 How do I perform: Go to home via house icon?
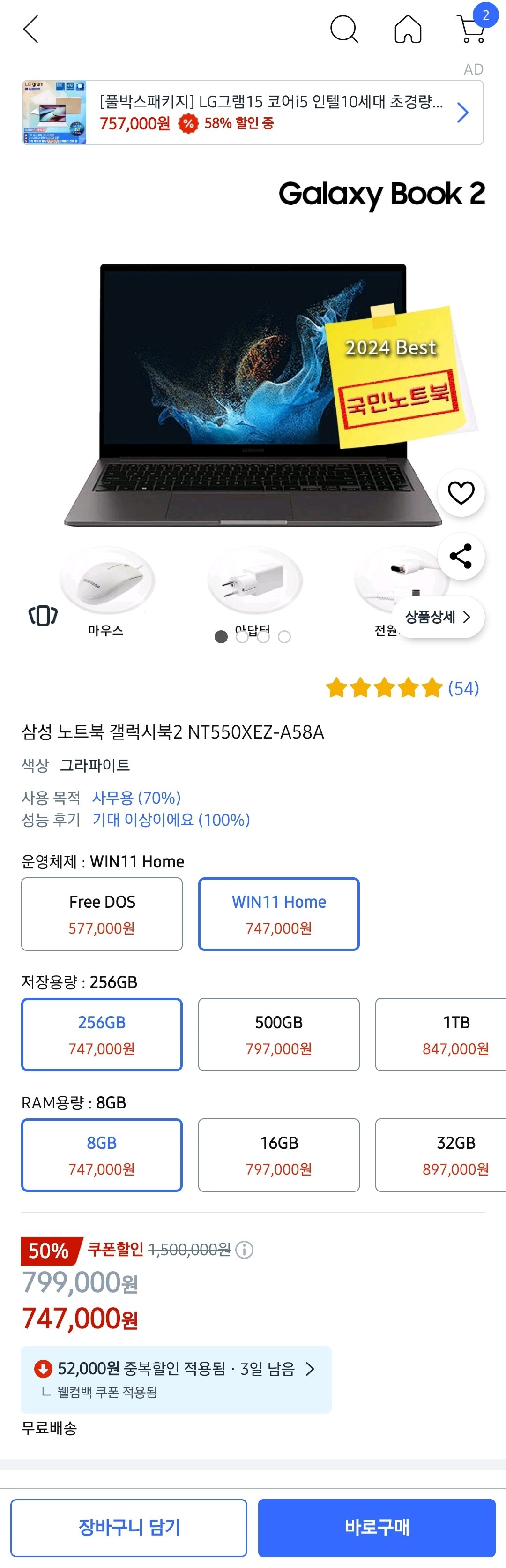pos(408,29)
